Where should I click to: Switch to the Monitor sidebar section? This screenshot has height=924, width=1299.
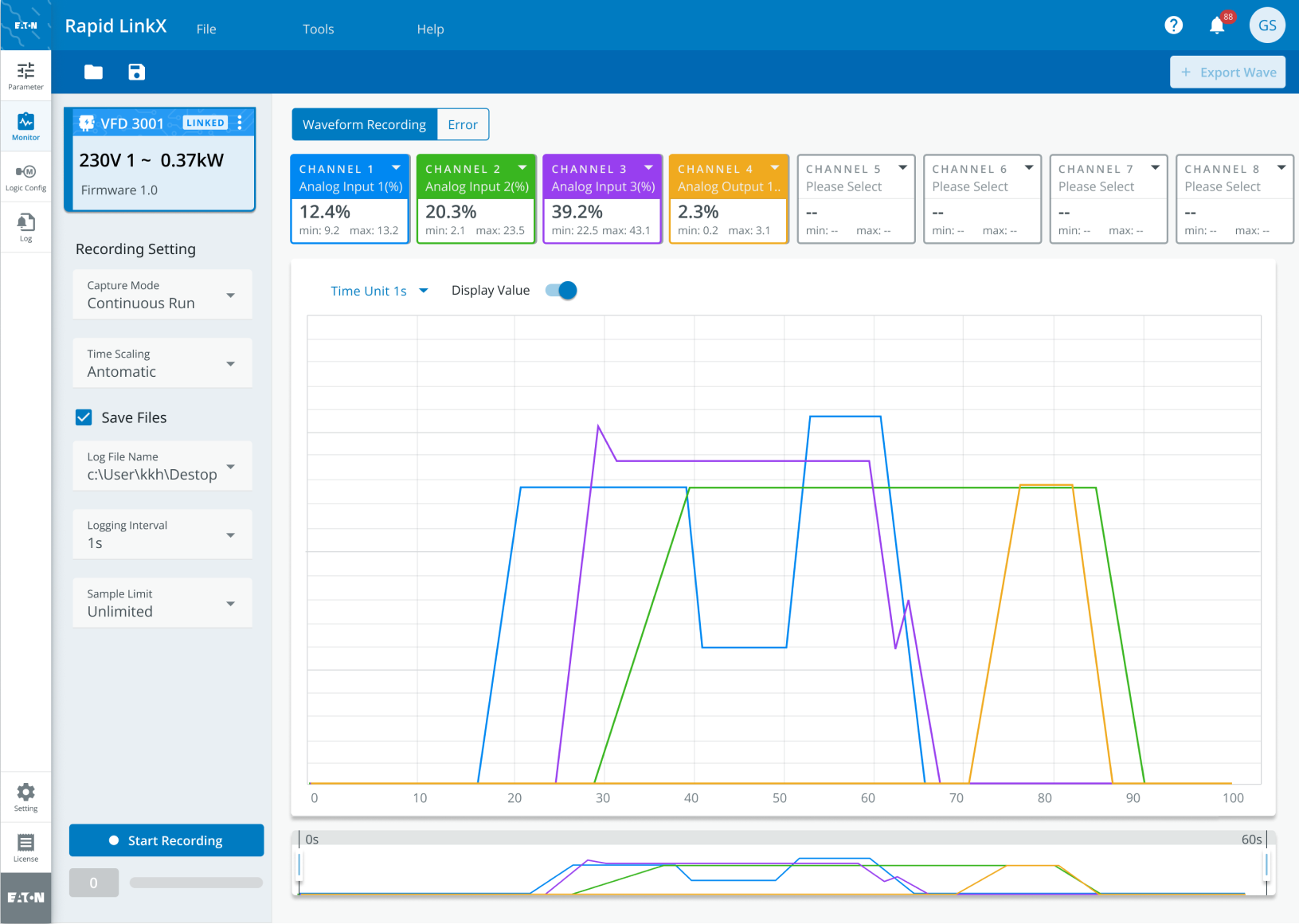tap(25, 126)
